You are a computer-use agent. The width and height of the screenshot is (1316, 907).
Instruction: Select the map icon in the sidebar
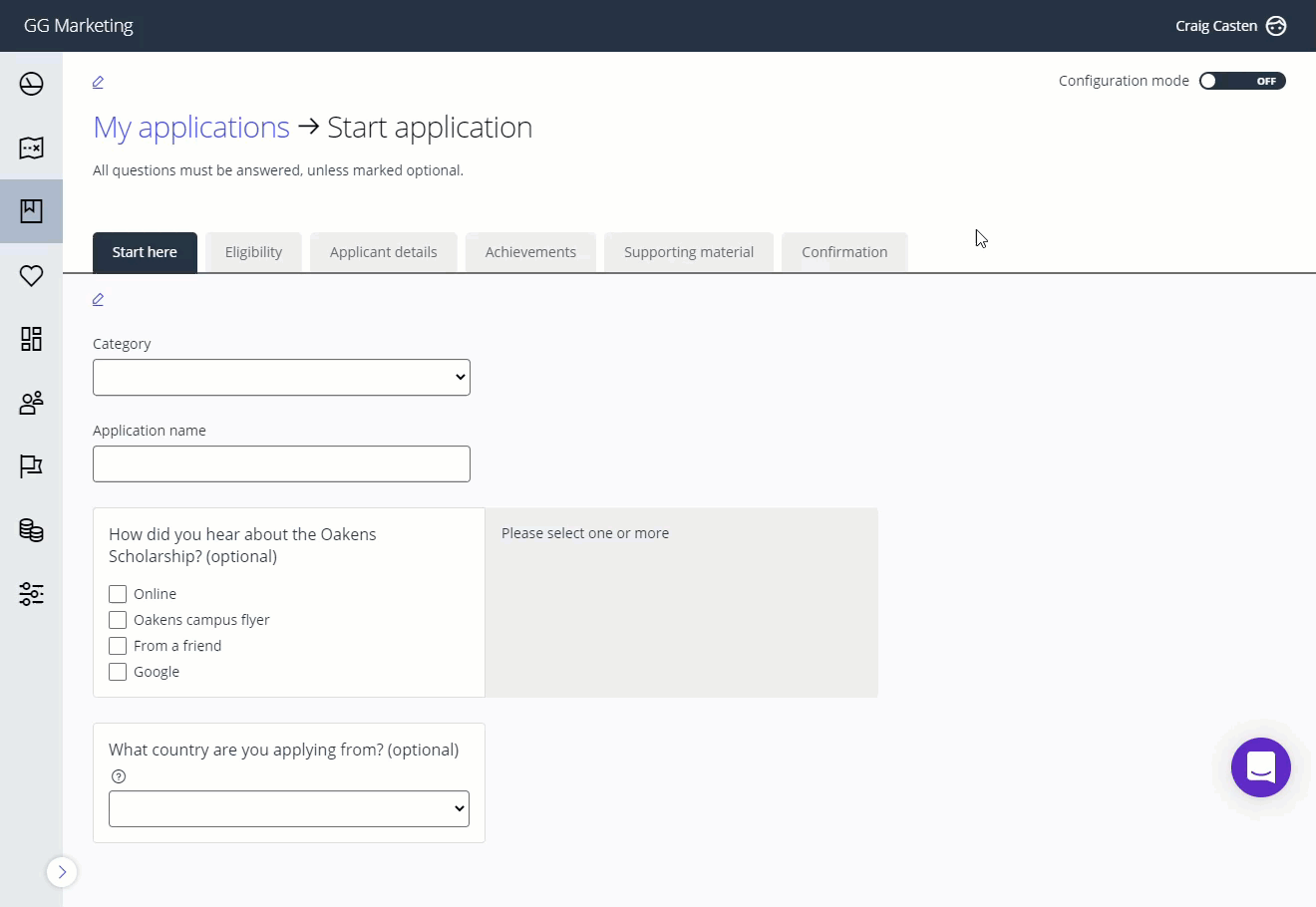[x=31, y=148]
